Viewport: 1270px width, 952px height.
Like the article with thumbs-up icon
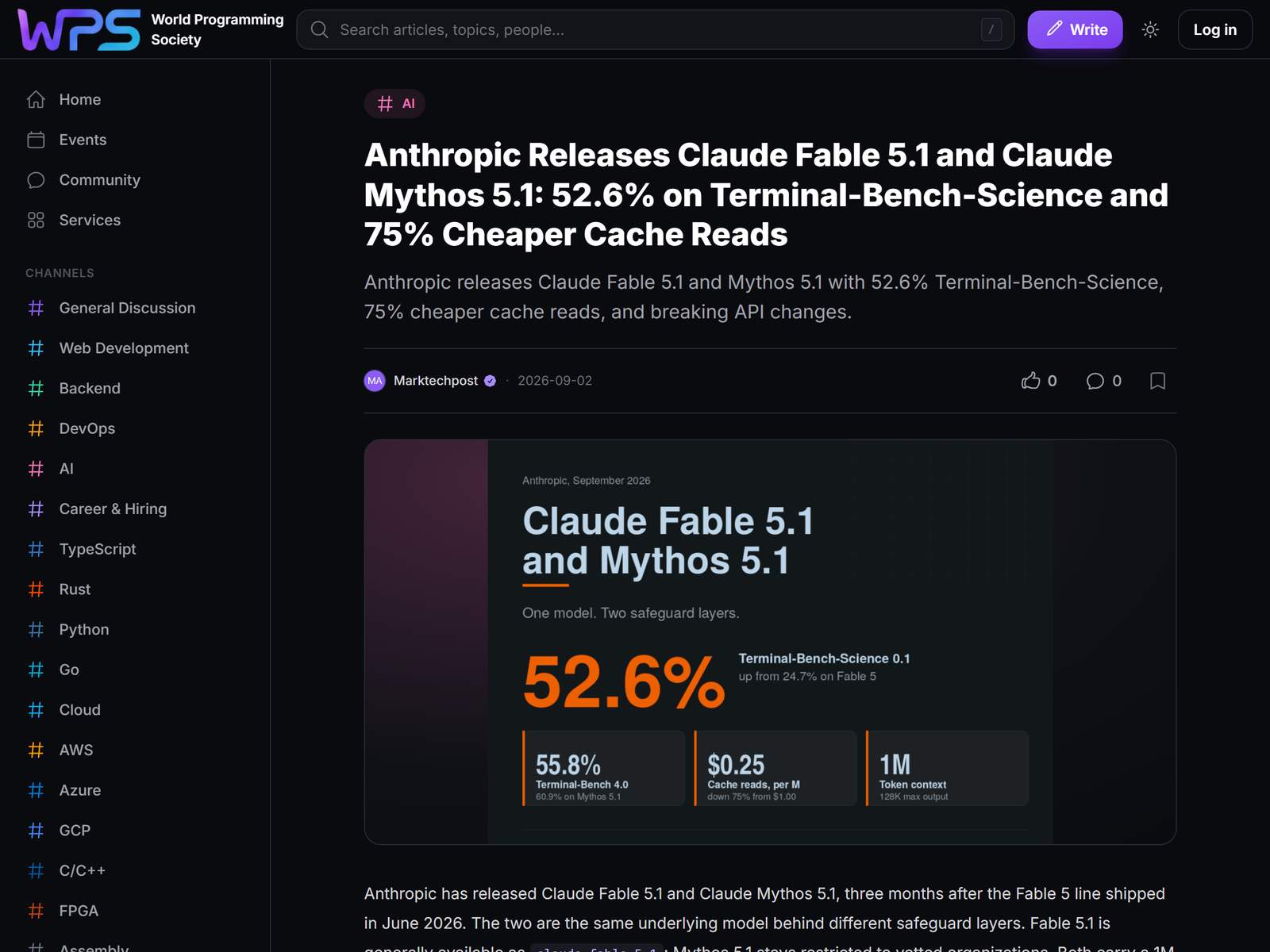click(1030, 381)
